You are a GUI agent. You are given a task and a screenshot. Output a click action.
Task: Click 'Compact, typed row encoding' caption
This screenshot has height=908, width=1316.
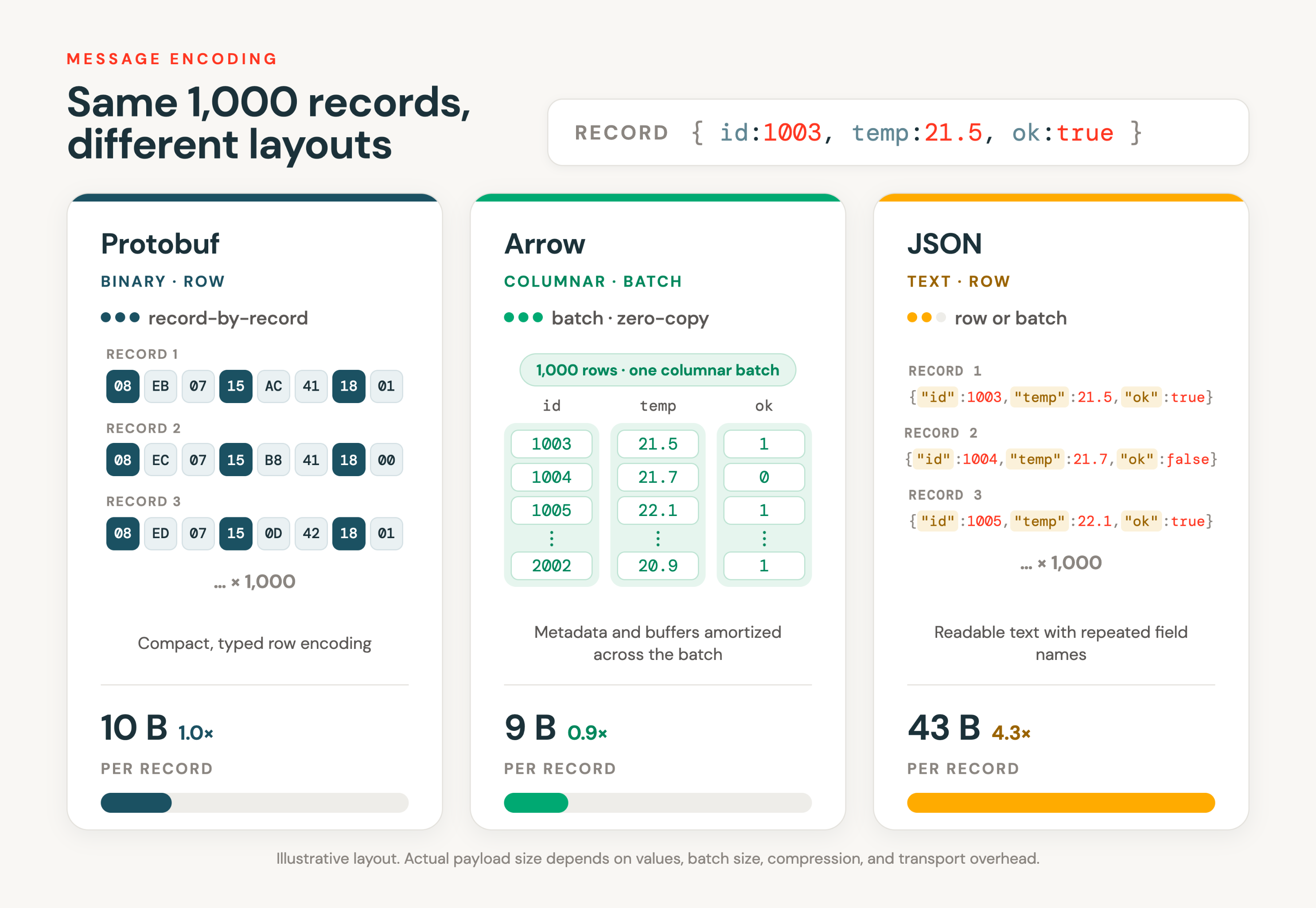click(x=254, y=644)
